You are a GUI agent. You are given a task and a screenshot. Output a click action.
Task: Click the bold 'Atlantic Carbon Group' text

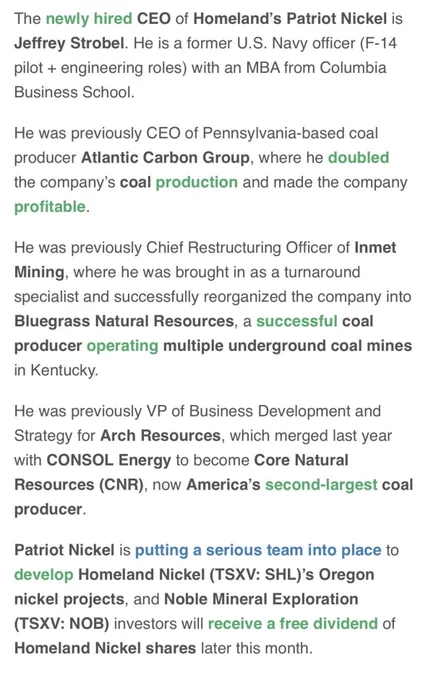tap(165, 157)
